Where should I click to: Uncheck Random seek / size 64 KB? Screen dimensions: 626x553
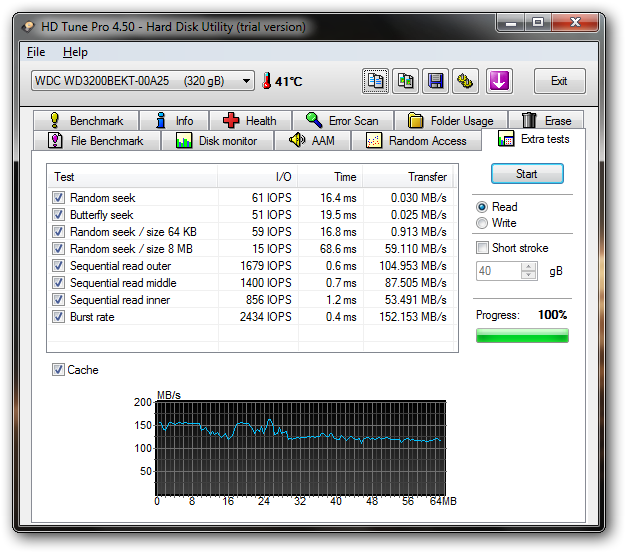(x=58, y=232)
